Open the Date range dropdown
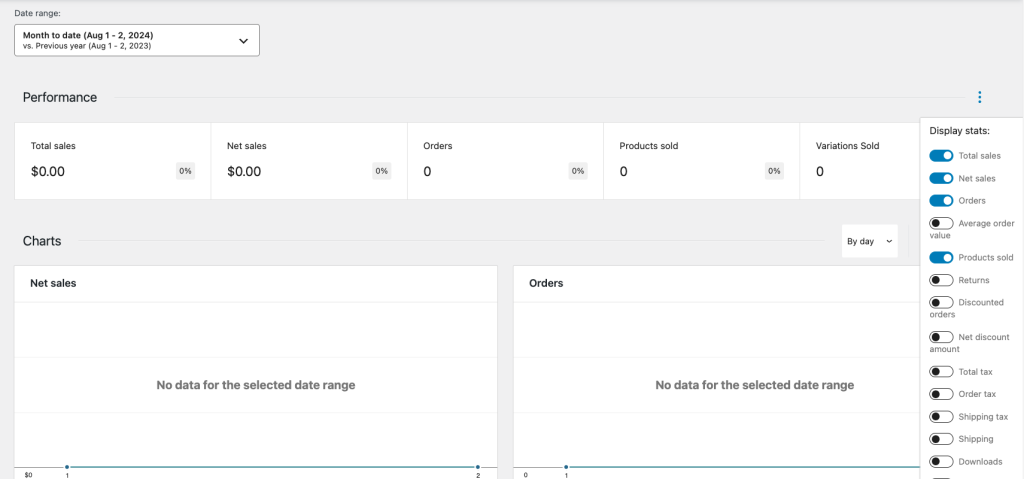Viewport: 1024px width, 479px height. coord(137,40)
